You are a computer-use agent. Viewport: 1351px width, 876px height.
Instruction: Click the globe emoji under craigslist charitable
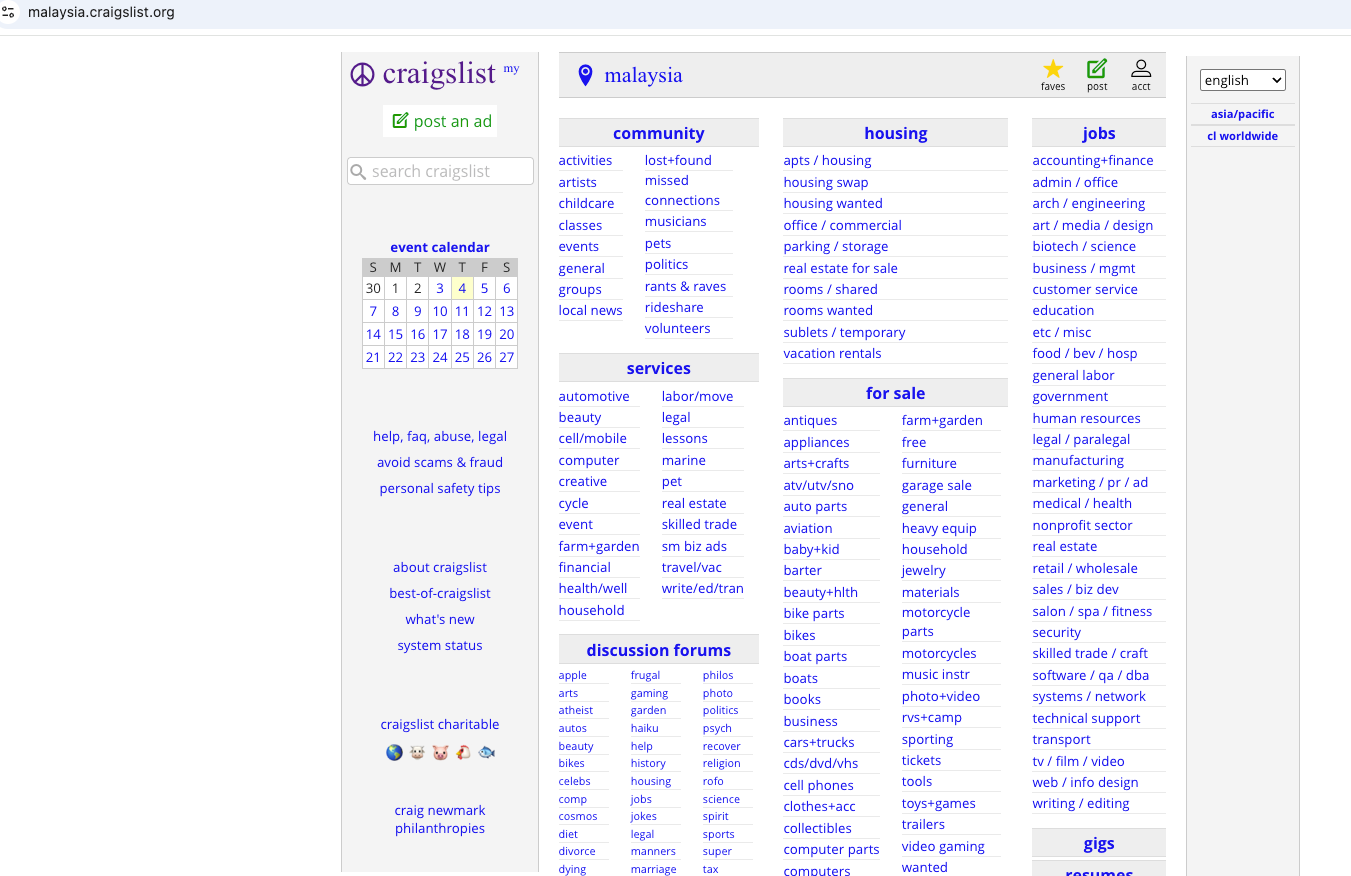(x=394, y=752)
